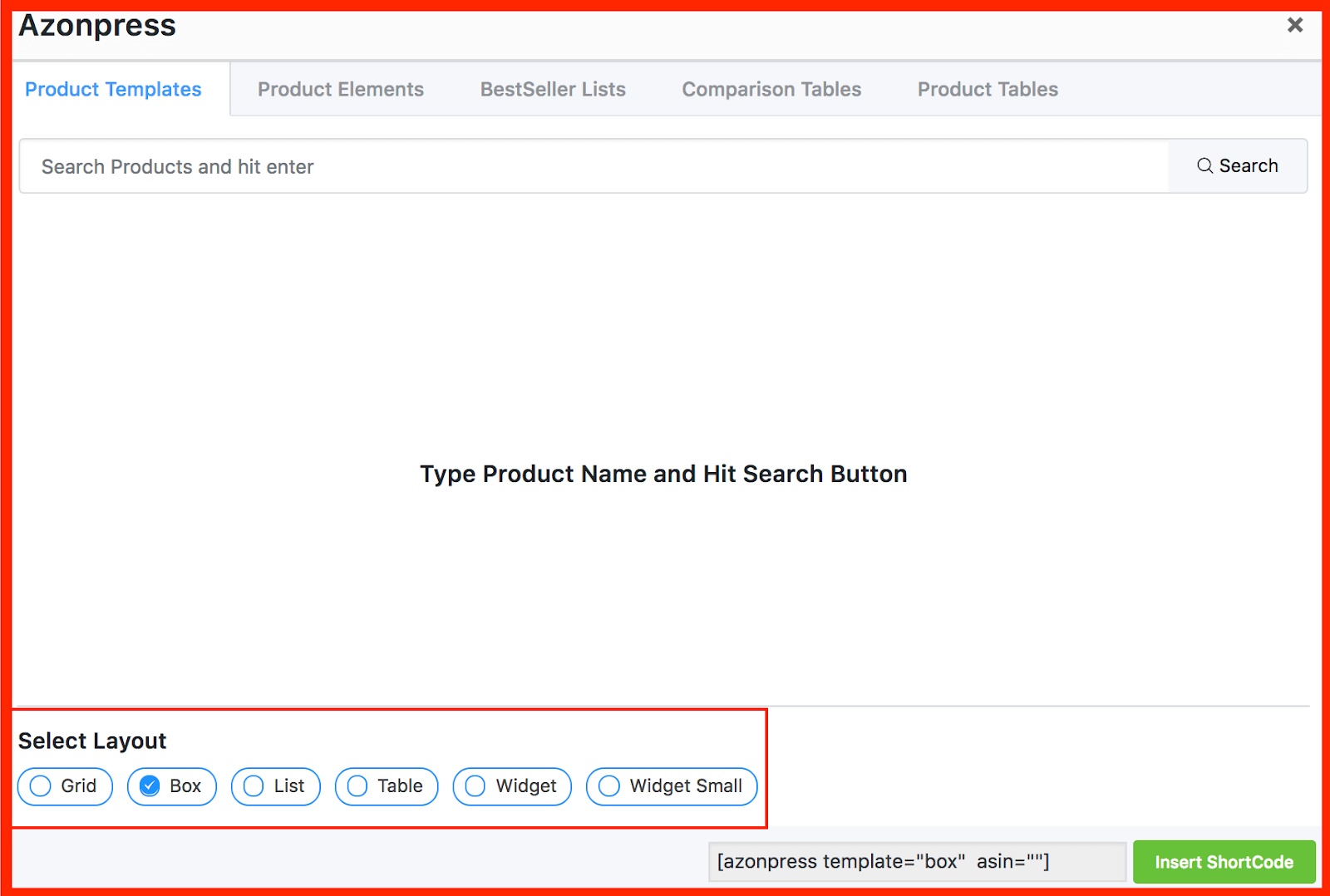Screen dimensions: 1330x896
Task: Go to the BestSeller Lists tab
Action: pos(553,89)
